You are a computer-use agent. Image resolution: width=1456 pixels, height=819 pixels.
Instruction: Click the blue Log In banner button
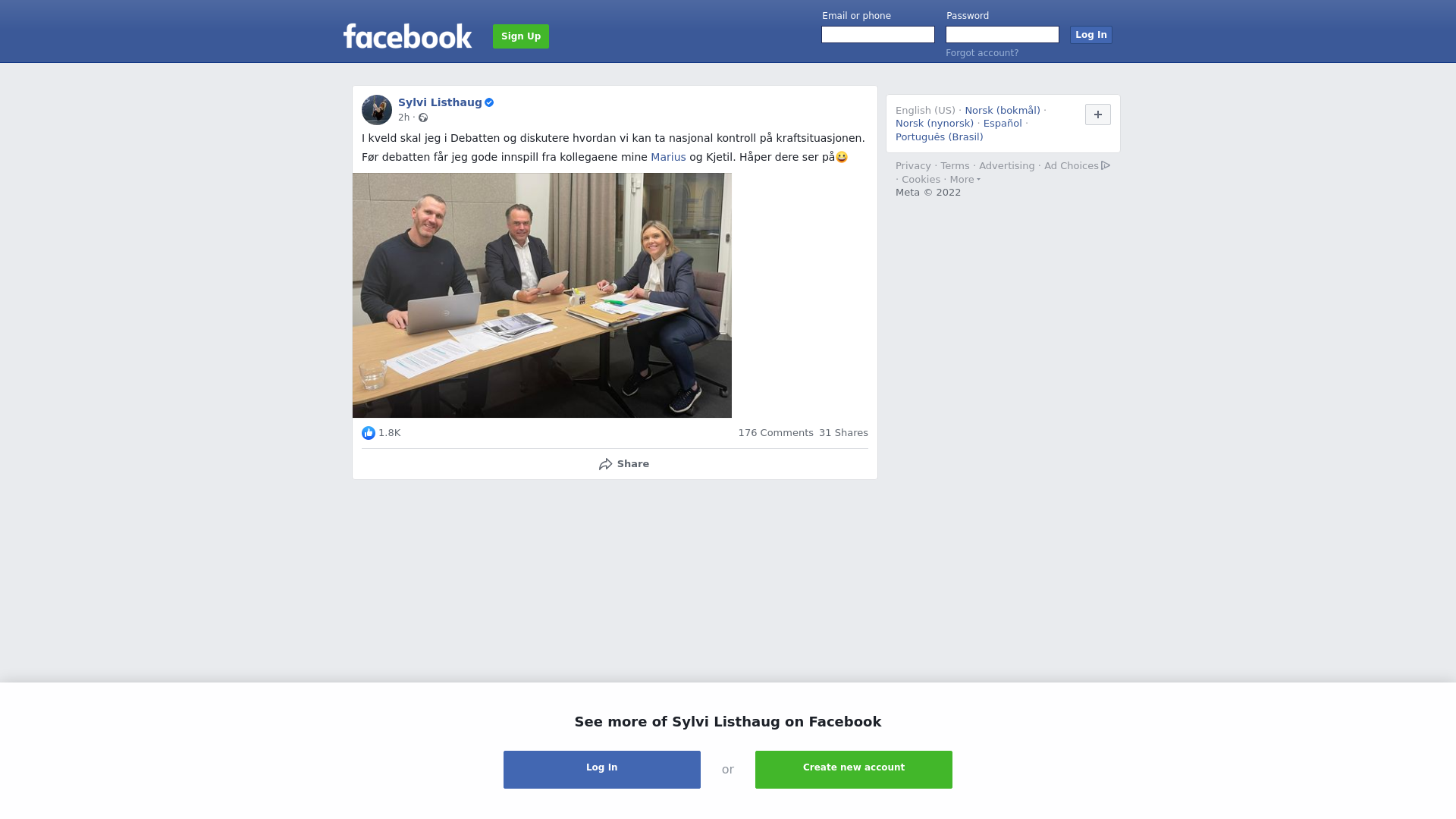click(x=602, y=770)
